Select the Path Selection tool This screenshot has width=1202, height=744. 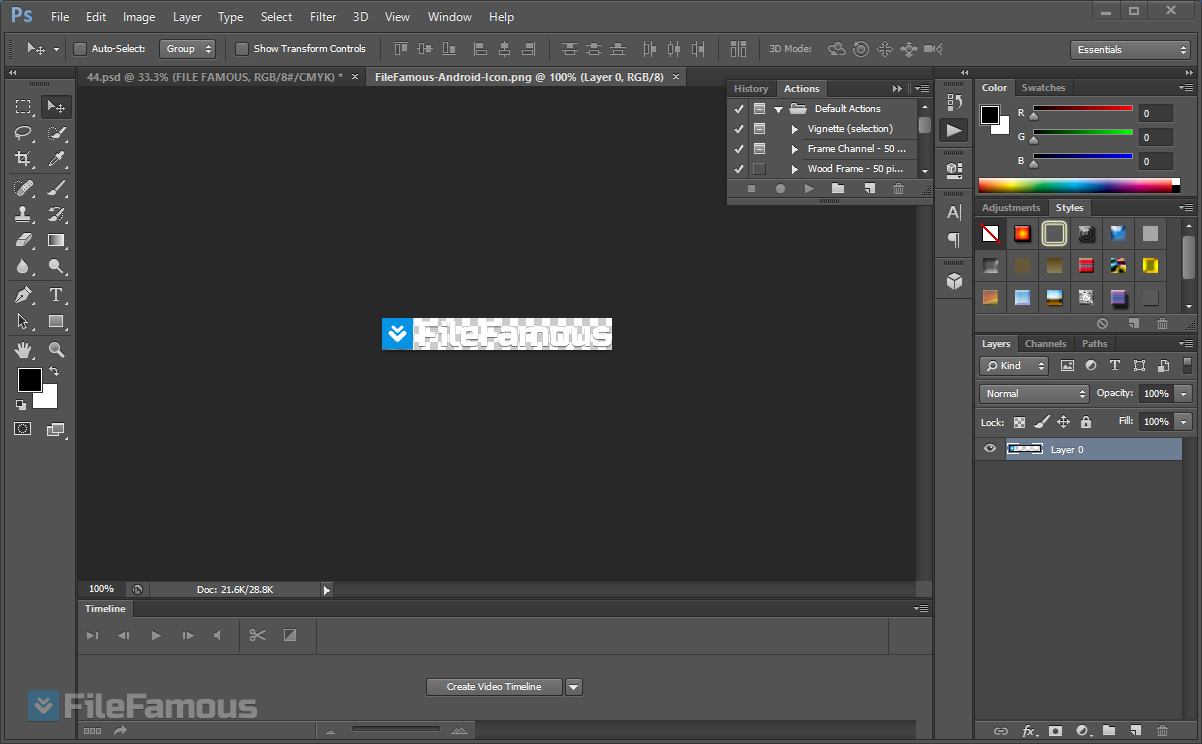23,321
